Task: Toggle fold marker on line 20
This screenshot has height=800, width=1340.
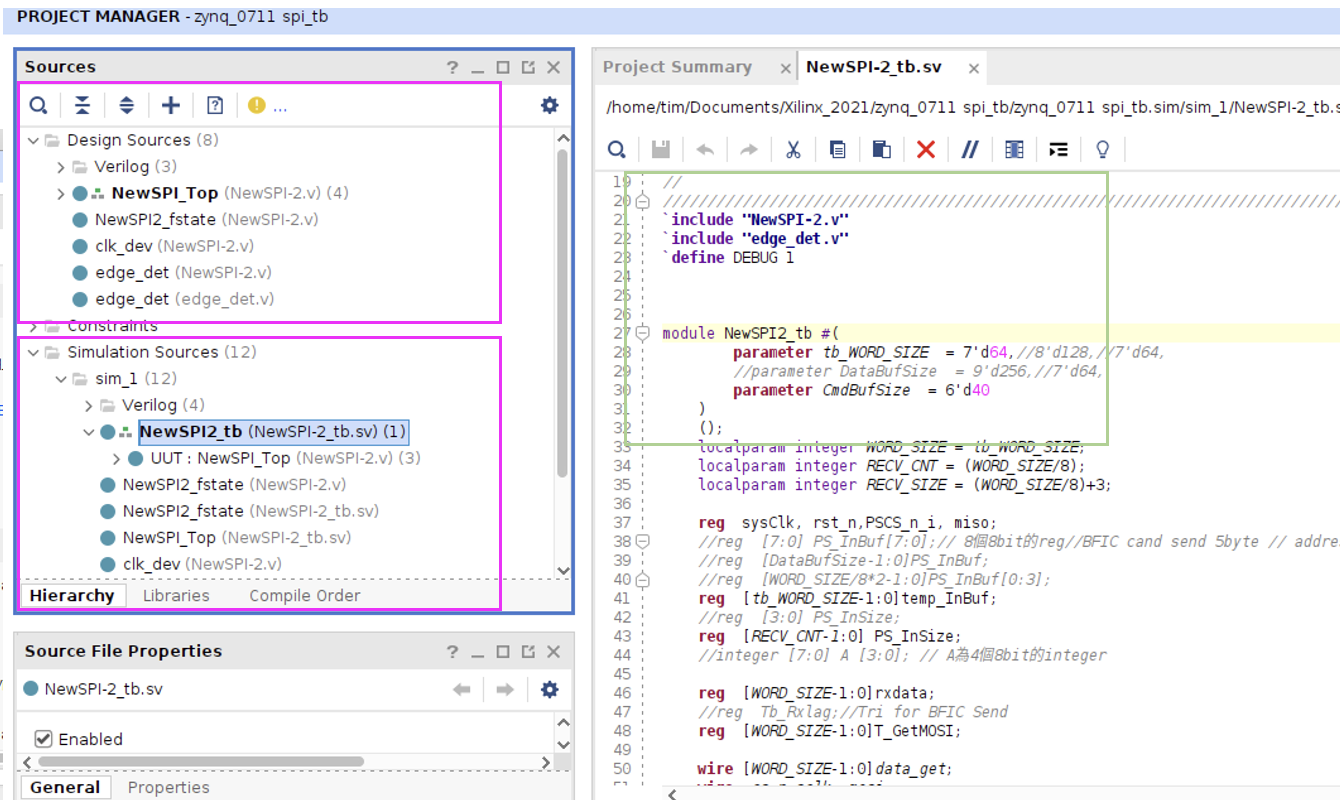Action: pyautogui.click(x=643, y=201)
